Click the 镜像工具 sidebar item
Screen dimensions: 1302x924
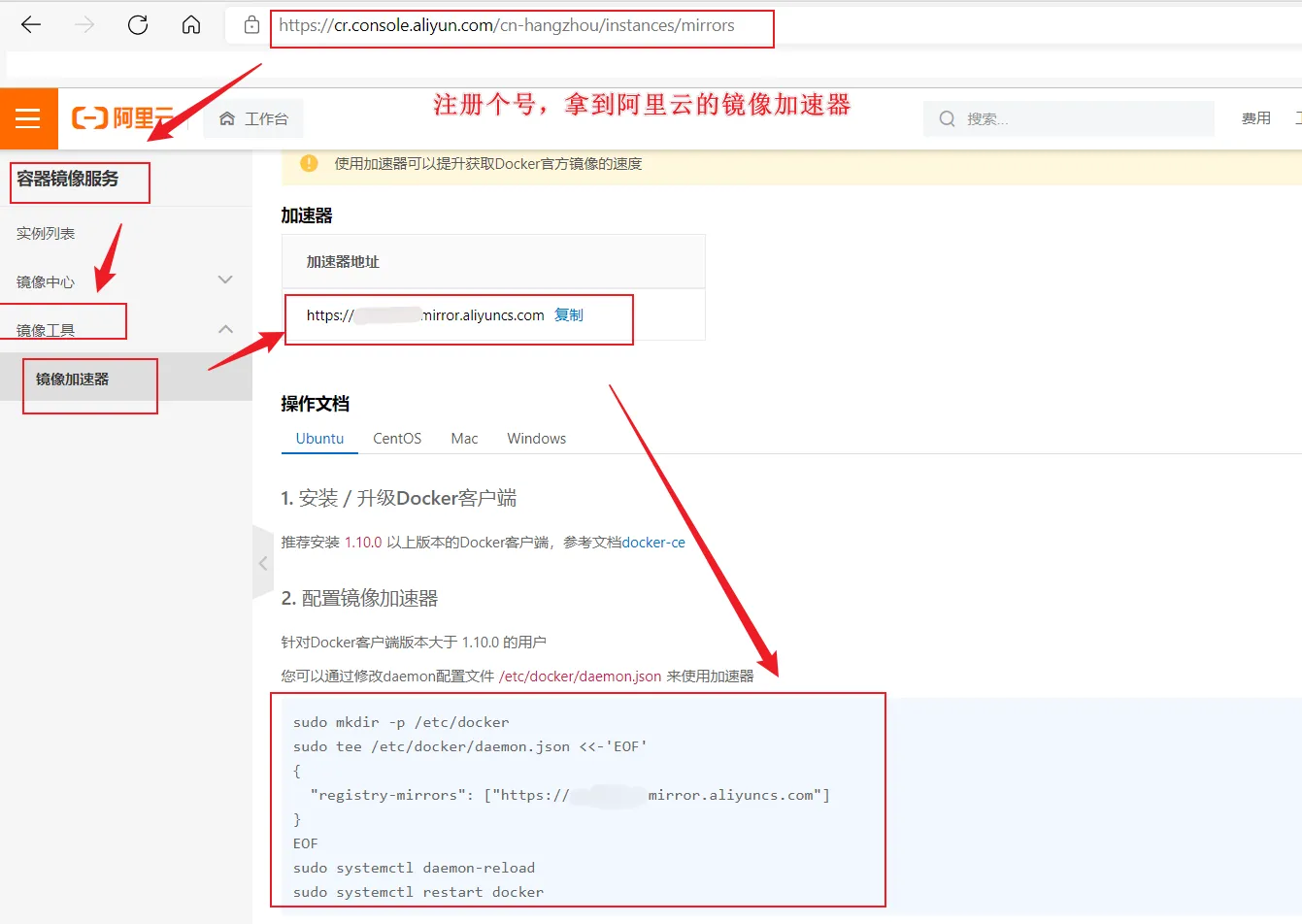click(x=46, y=331)
